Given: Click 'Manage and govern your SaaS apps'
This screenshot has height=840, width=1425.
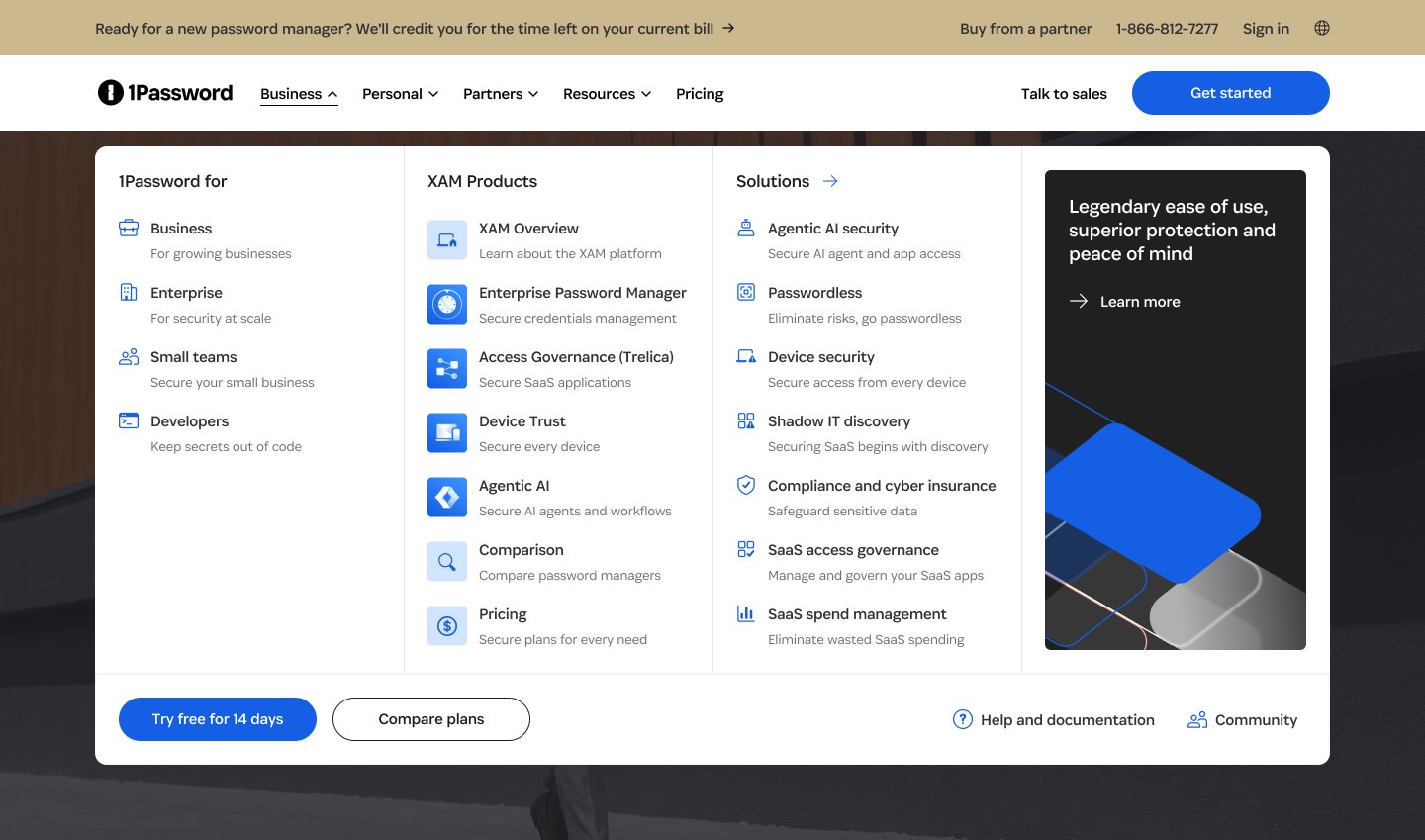Looking at the screenshot, I should 876,575.
